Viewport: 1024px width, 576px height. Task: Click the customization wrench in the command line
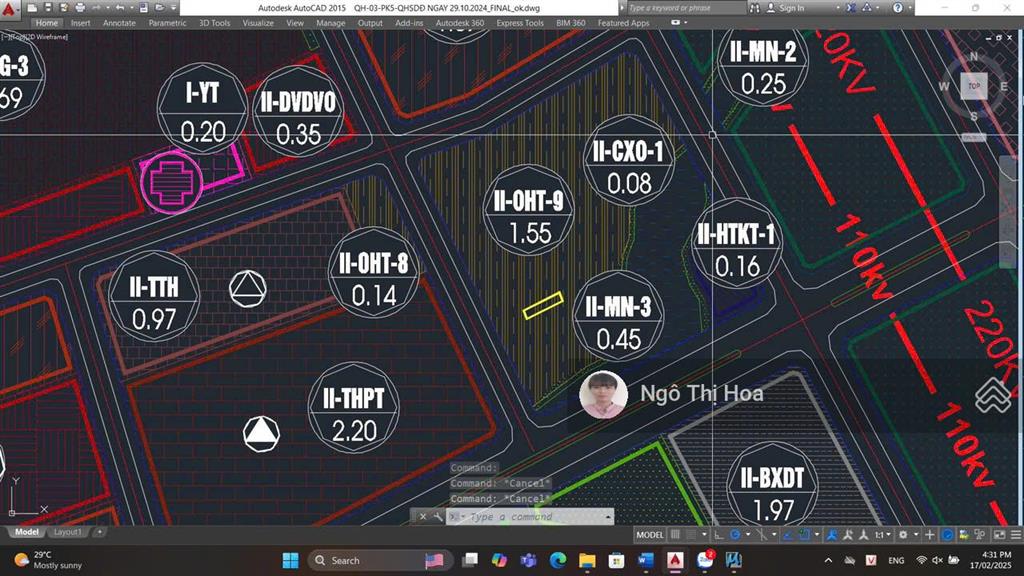[438, 517]
